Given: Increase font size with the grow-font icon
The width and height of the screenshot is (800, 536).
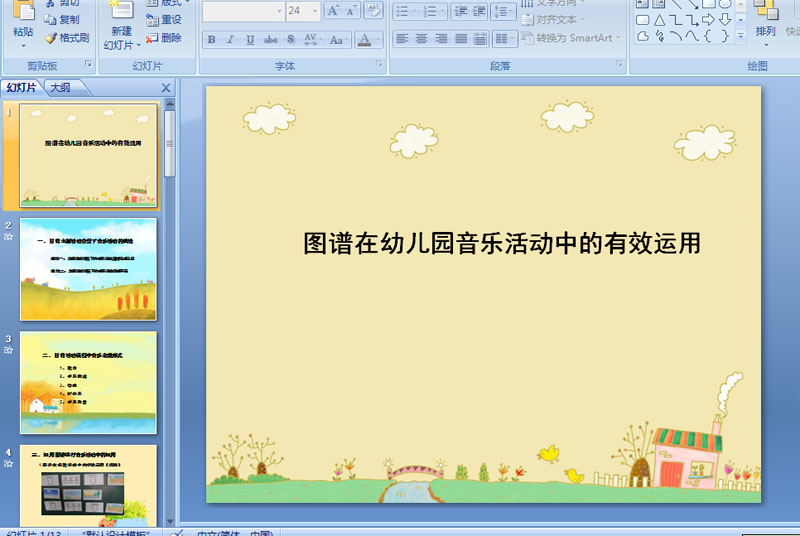Looking at the screenshot, I should [x=333, y=11].
